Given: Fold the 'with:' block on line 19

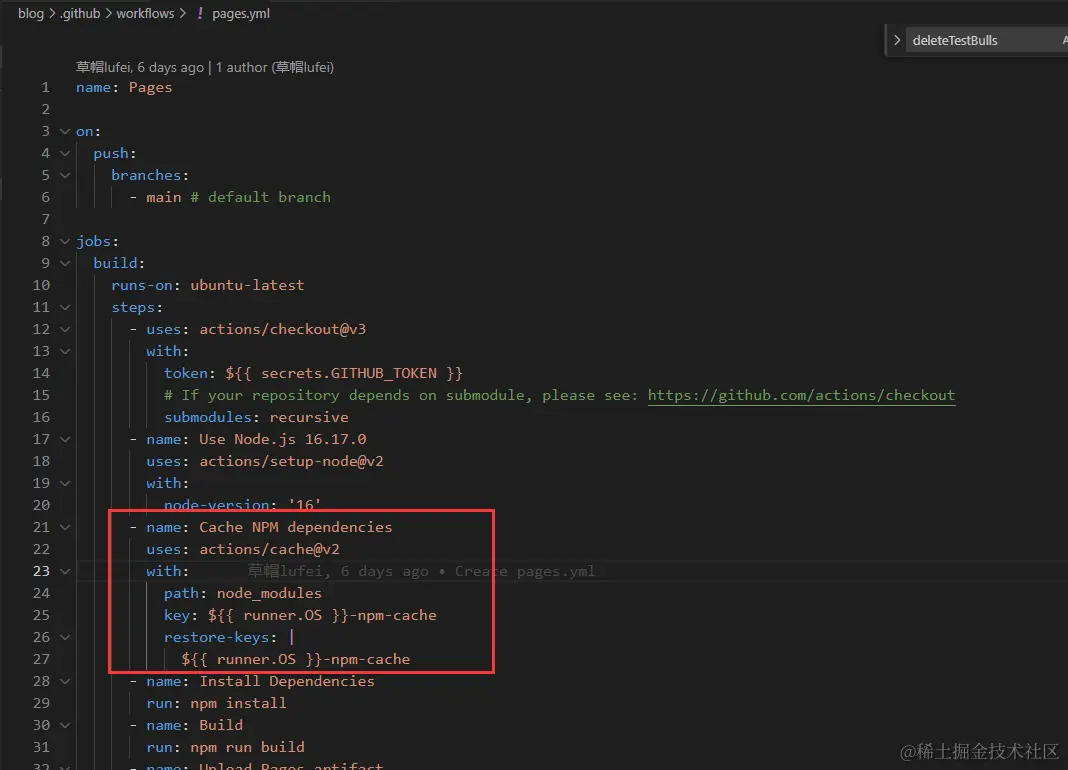Looking at the screenshot, I should [65, 483].
